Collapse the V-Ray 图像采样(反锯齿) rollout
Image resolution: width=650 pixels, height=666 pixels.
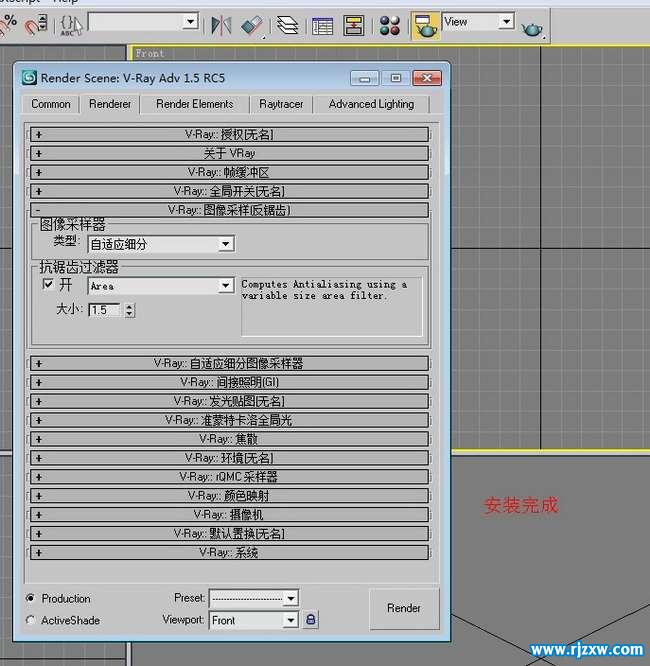pyautogui.click(x=229, y=210)
